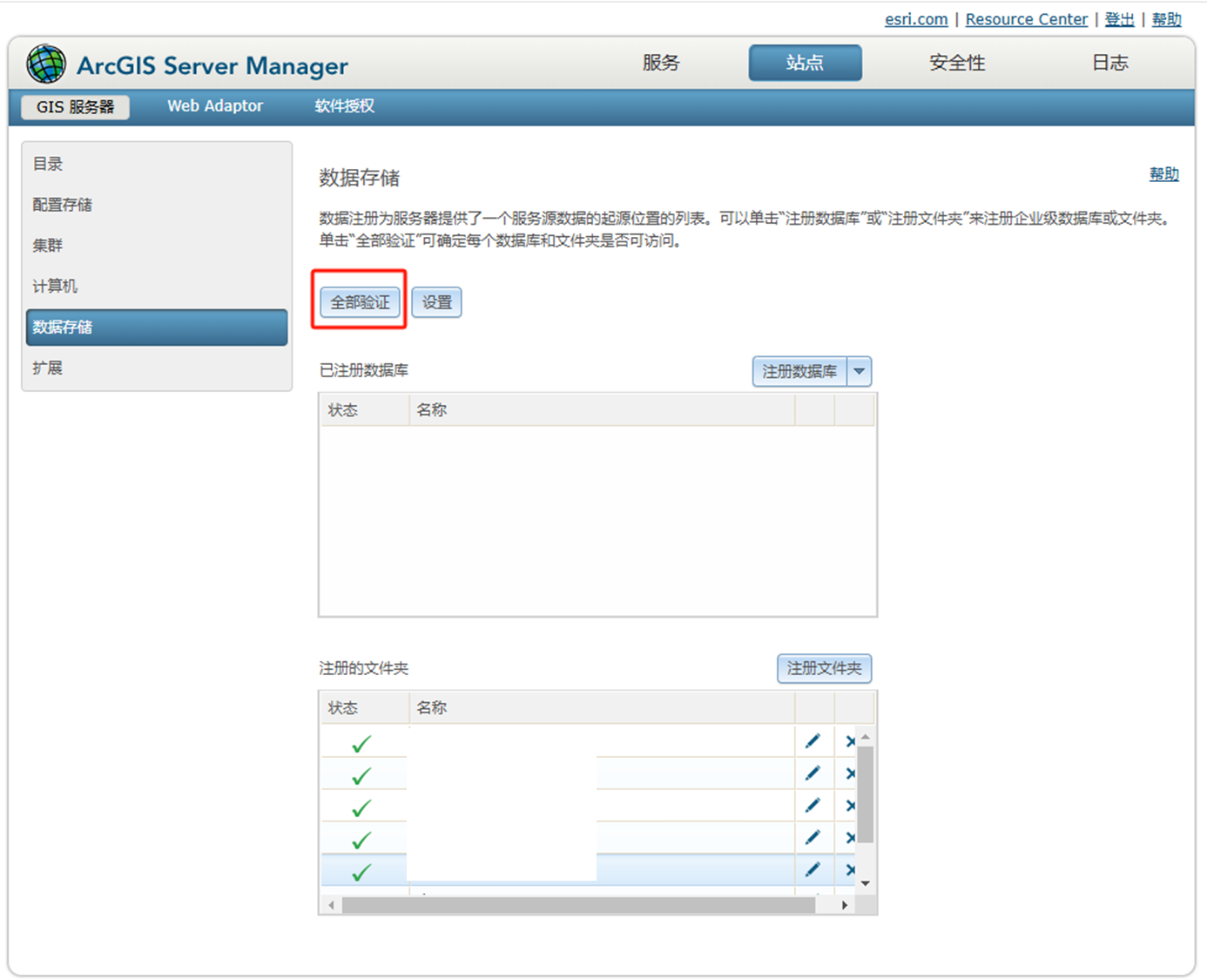Edit the first registered folder with its pencil icon
The width and height of the screenshot is (1207, 980).
[x=813, y=741]
